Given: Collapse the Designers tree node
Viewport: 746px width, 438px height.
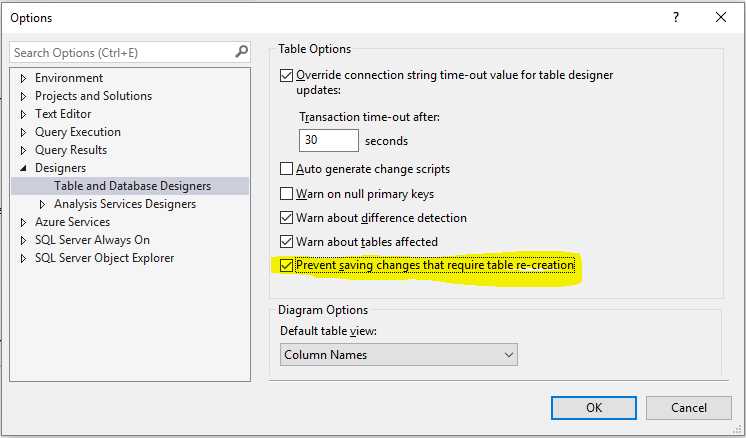Looking at the screenshot, I should [x=24, y=168].
